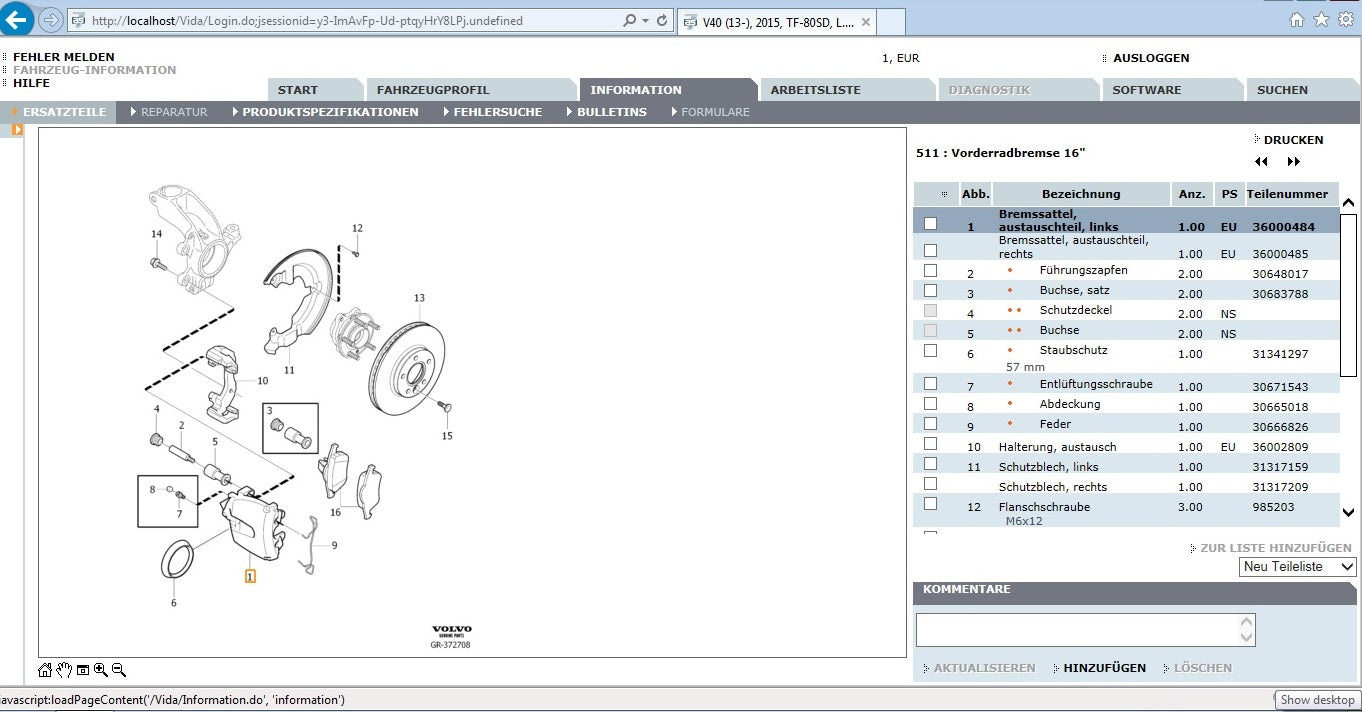Reset diagram view with the home icon

(x=45, y=670)
